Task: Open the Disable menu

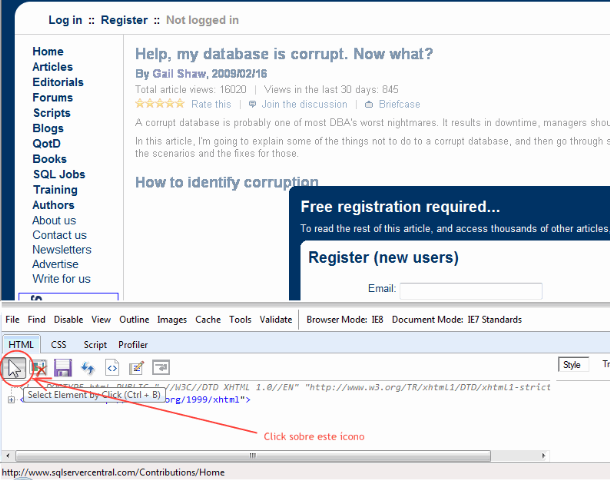Action: 68,319
